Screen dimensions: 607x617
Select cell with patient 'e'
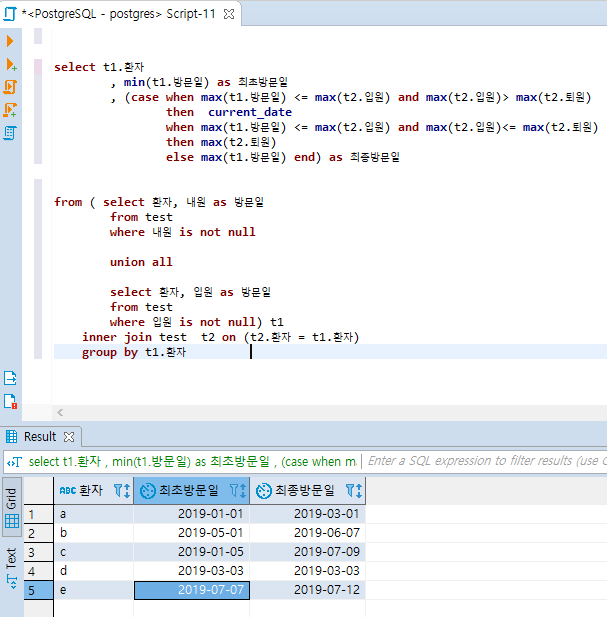94,590
